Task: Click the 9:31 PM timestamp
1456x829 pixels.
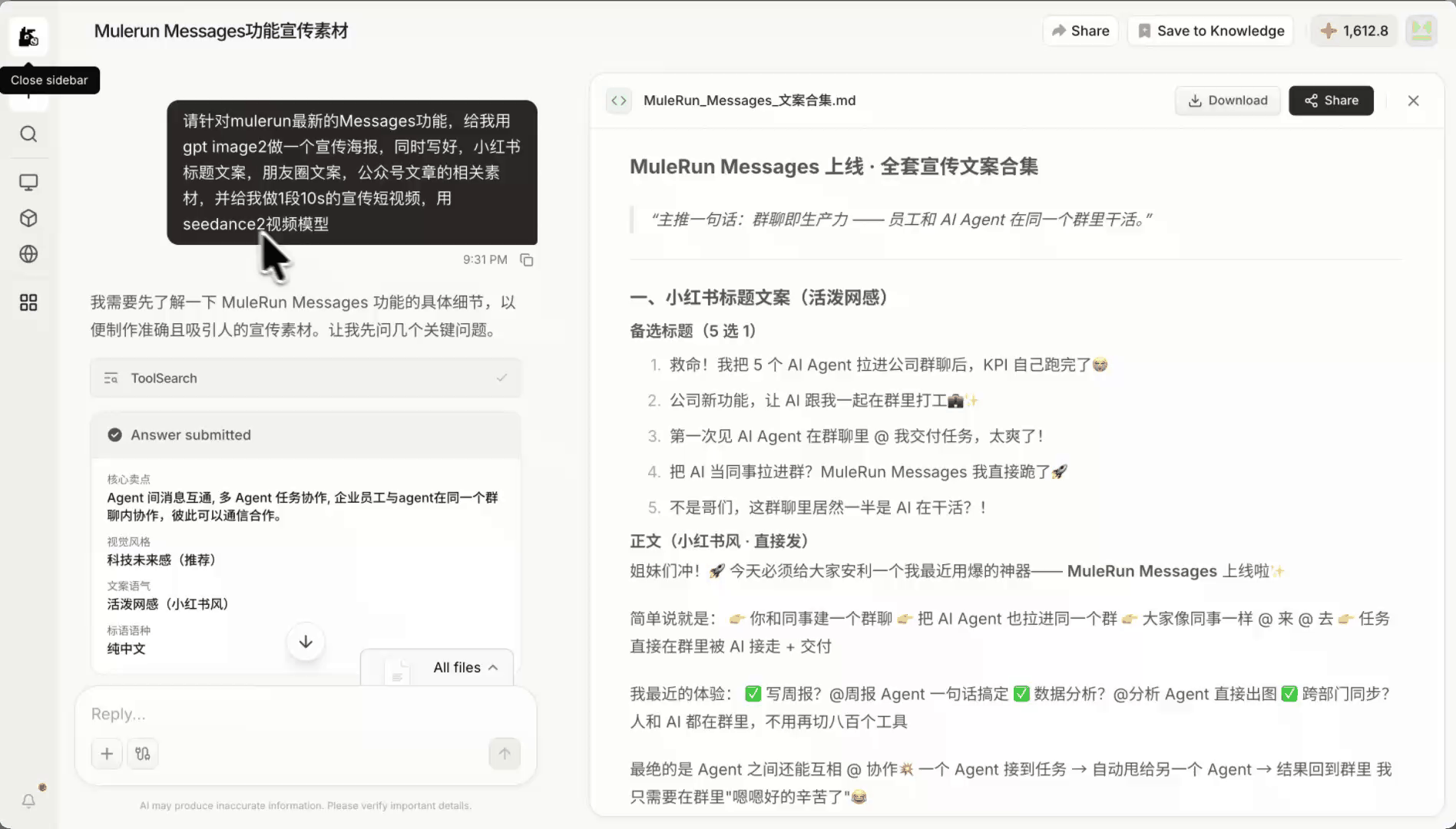Action: [x=485, y=260]
